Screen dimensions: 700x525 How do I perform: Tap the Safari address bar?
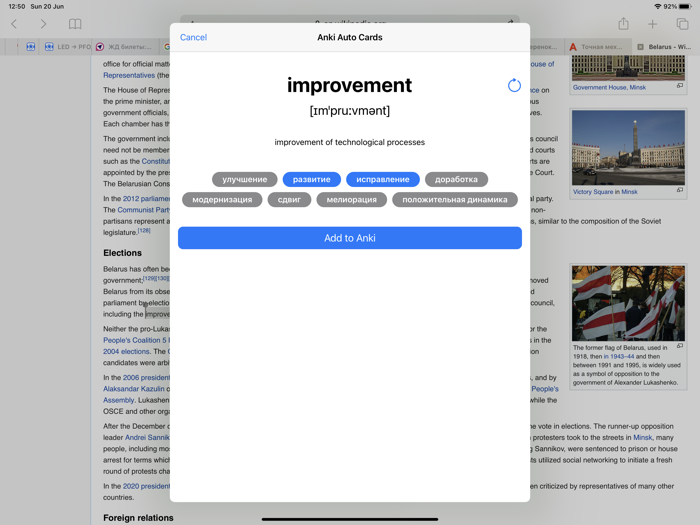[x=350, y=20]
